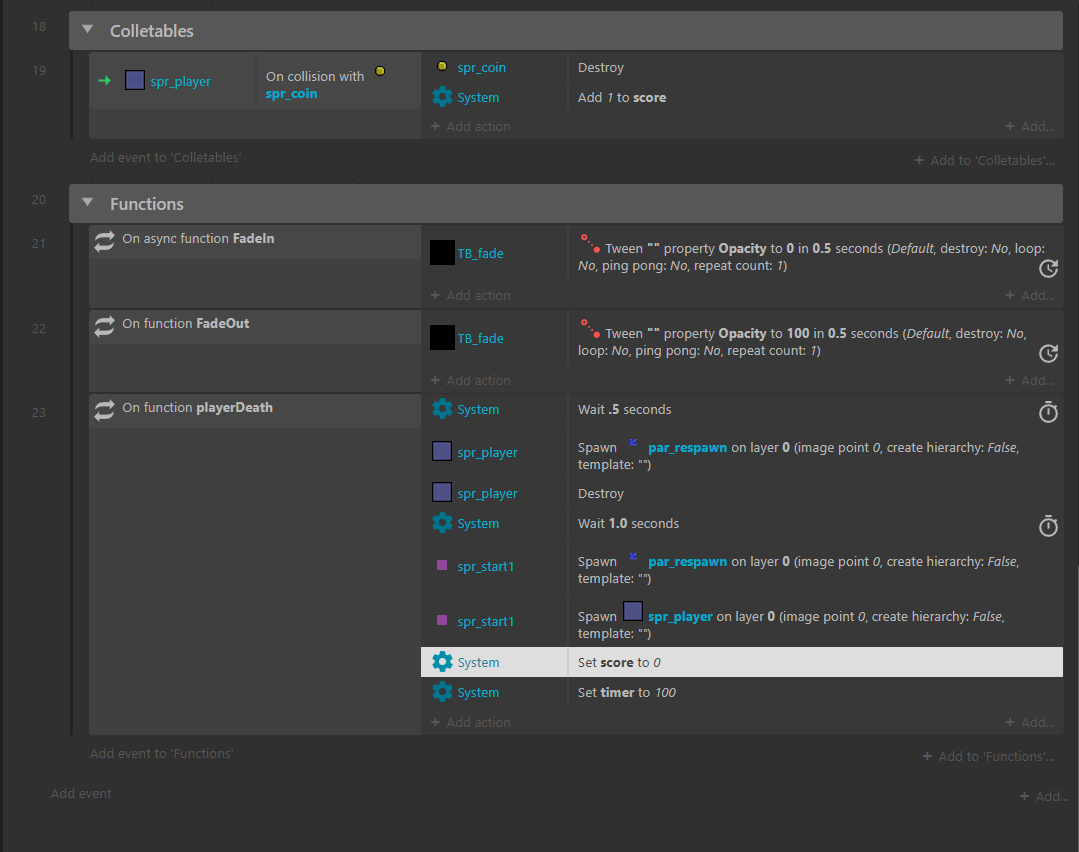The height and width of the screenshot is (852, 1079).
Task: Click spr_player icon on Spawn par_respawn row
Action: [442, 451]
